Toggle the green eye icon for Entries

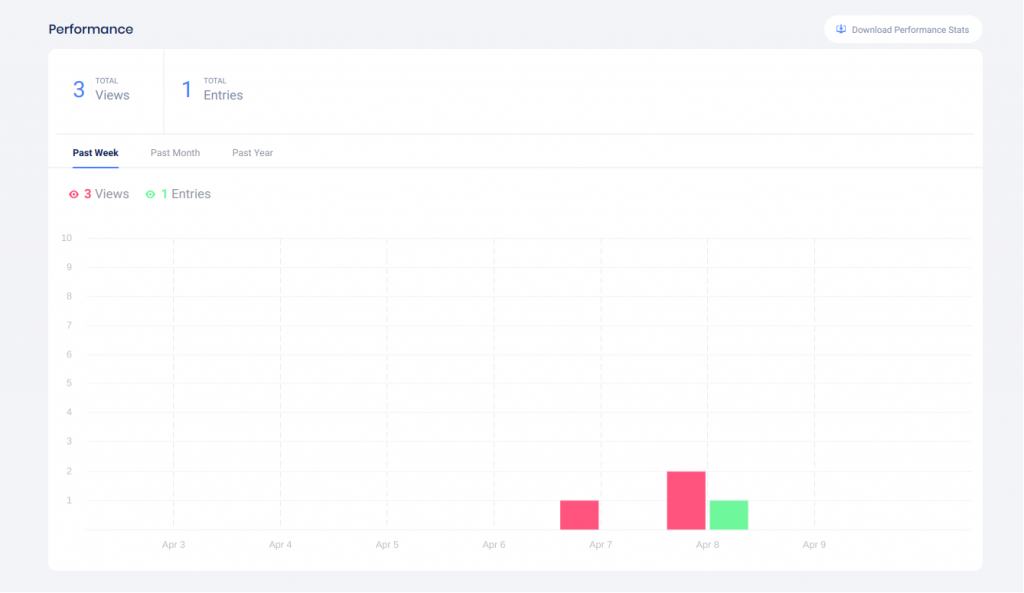point(150,194)
